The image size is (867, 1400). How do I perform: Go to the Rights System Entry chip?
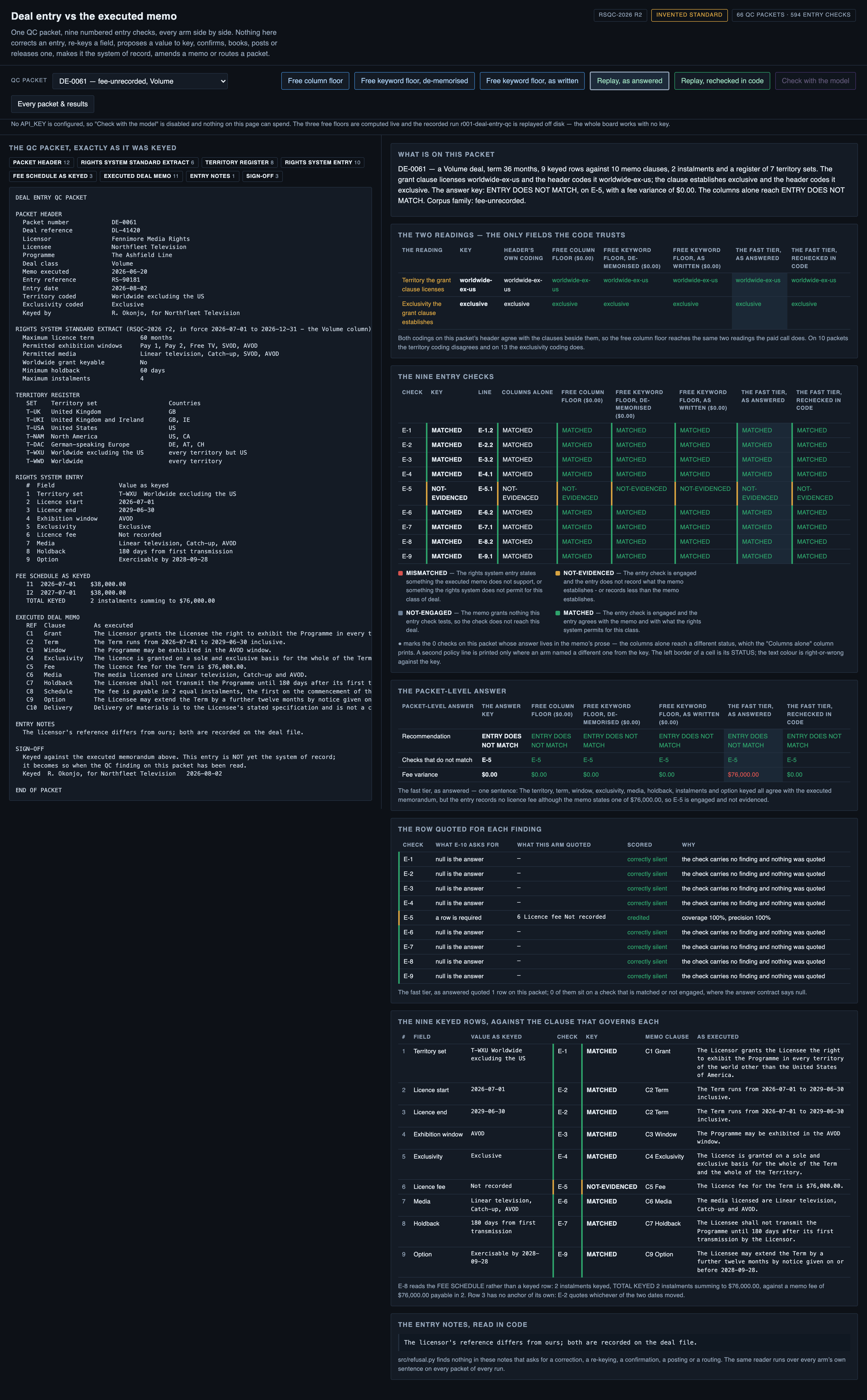tap(322, 163)
